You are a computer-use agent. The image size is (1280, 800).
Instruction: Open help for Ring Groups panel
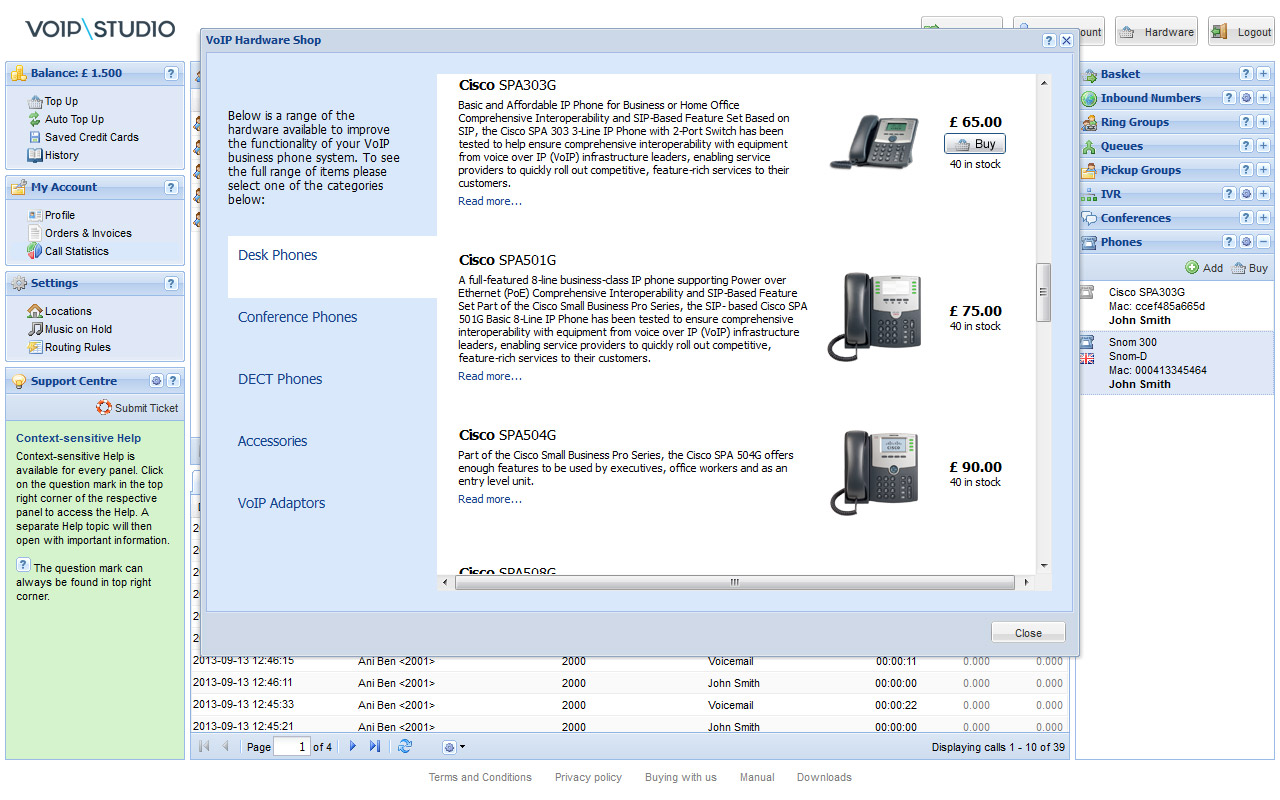[1246, 122]
